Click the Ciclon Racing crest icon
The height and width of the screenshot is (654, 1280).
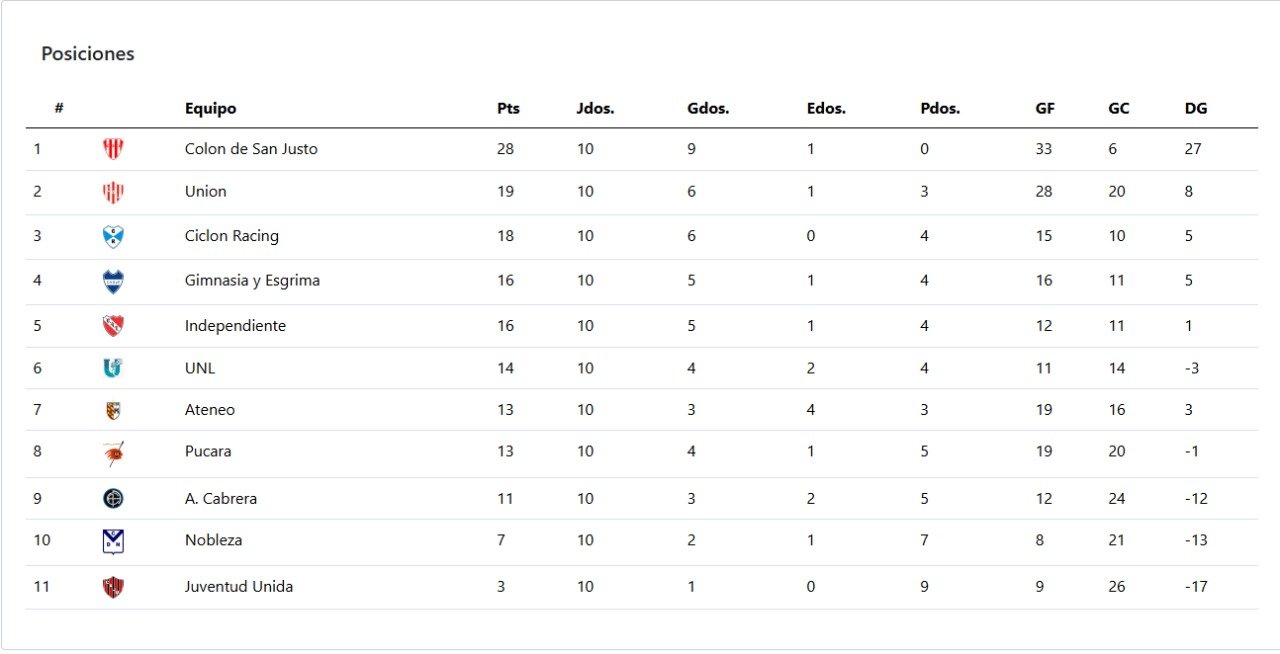113,237
